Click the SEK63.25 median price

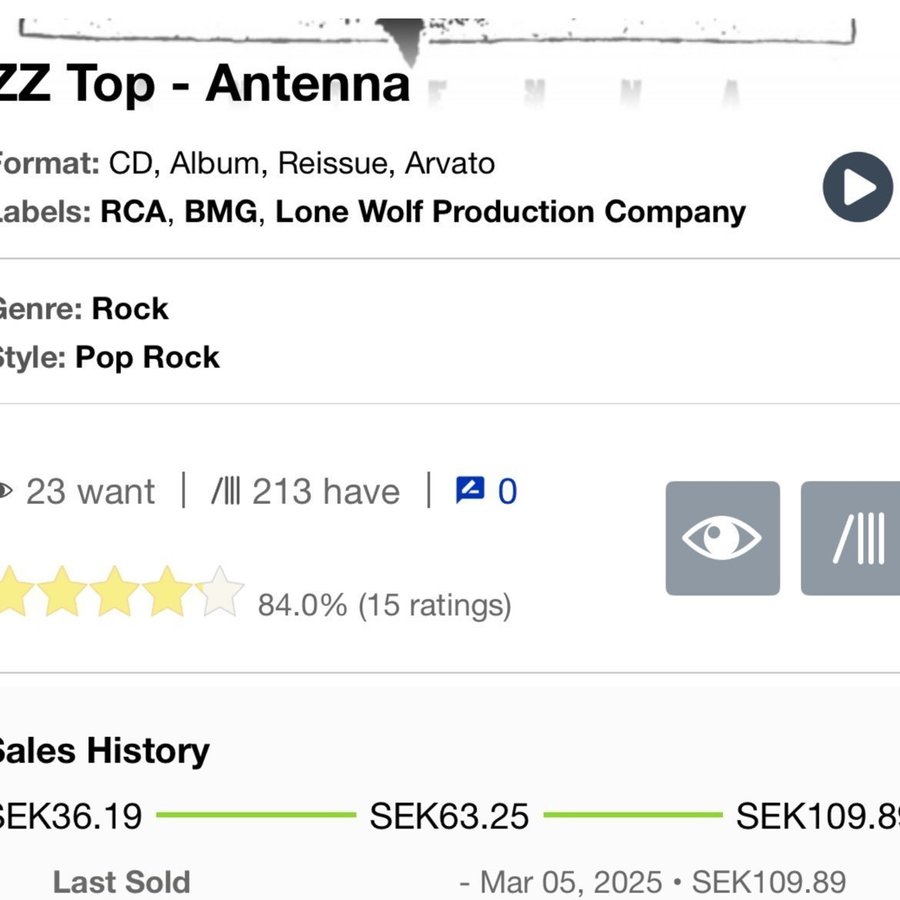coord(449,816)
